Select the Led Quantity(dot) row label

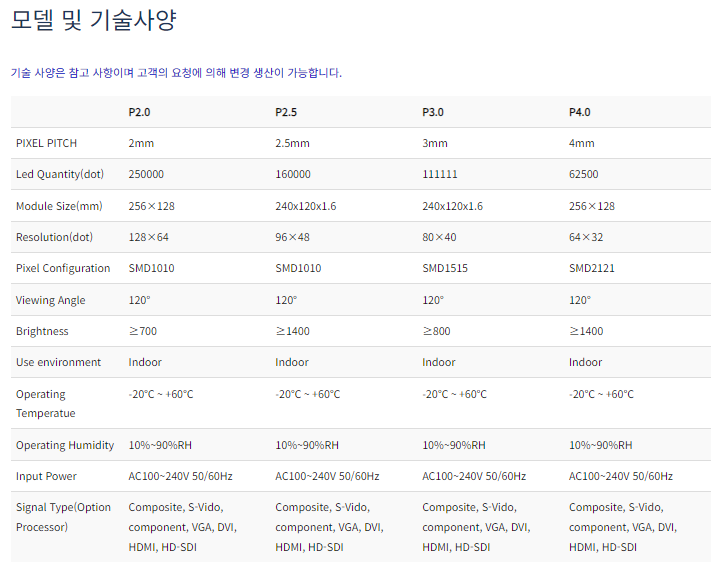[x=60, y=174]
